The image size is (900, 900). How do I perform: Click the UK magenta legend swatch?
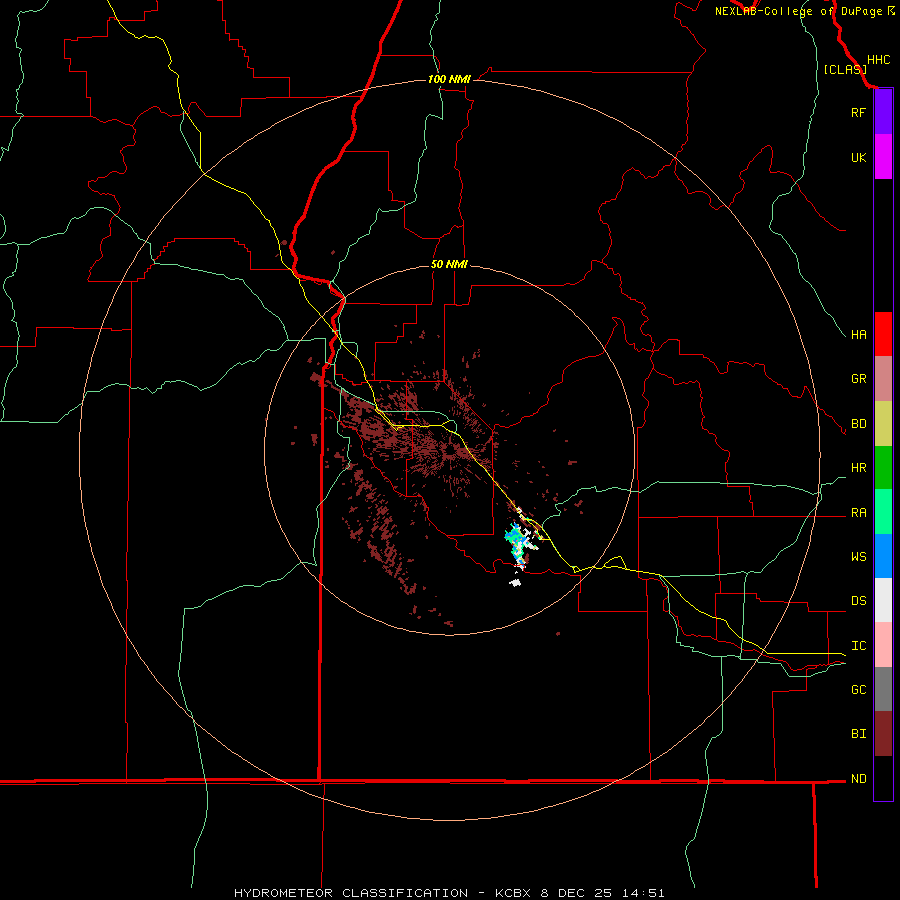tap(883, 157)
